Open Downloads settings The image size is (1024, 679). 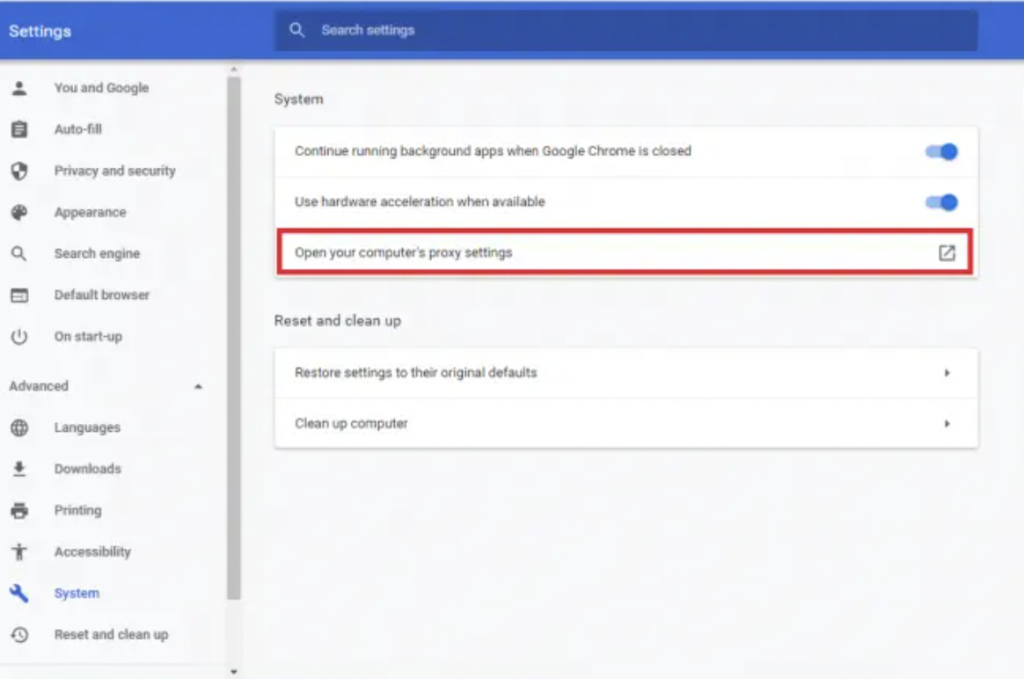pyautogui.click(x=88, y=469)
